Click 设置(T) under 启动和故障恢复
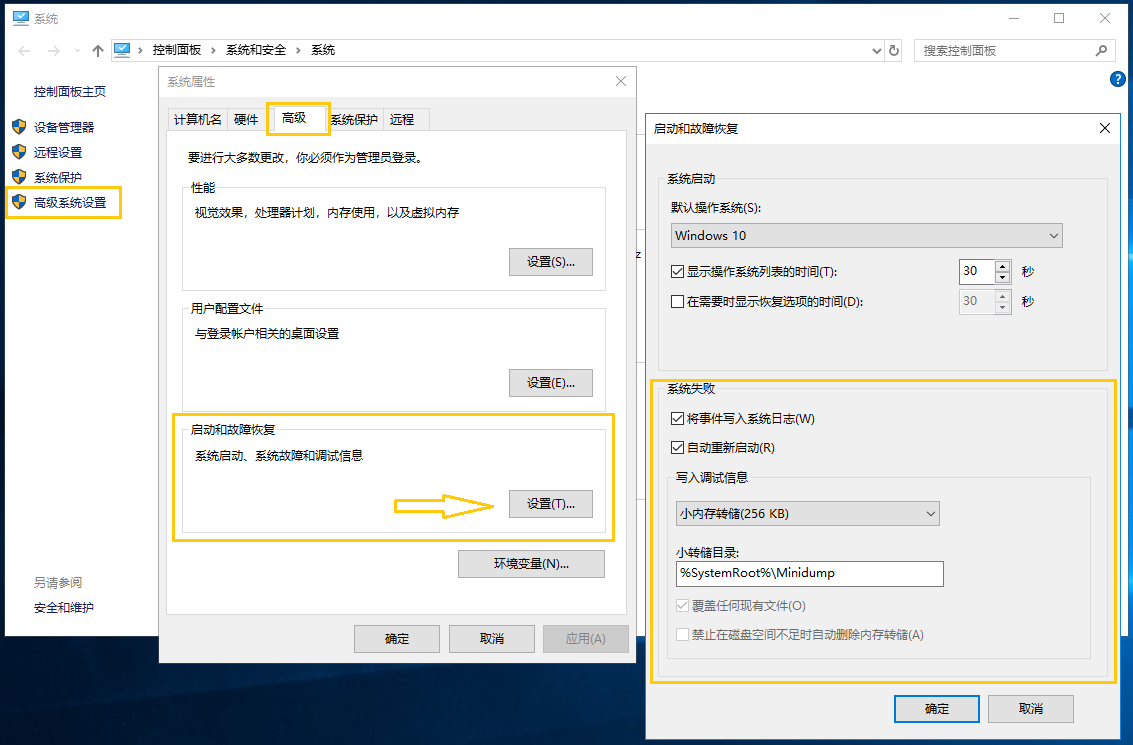The width and height of the screenshot is (1133, 745). click(x=550, y=504)
